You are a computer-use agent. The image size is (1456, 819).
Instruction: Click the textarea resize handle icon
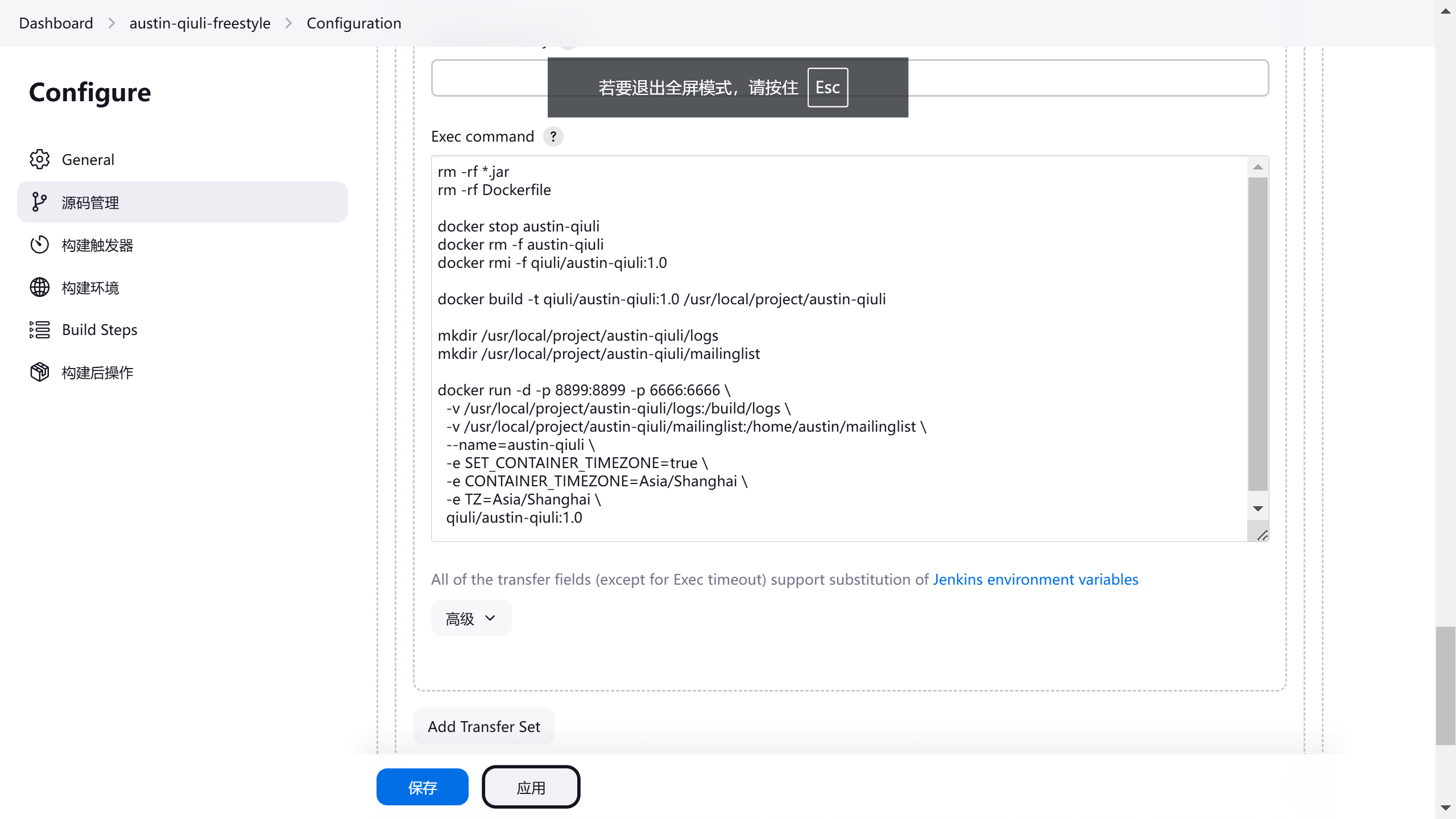1262,535
